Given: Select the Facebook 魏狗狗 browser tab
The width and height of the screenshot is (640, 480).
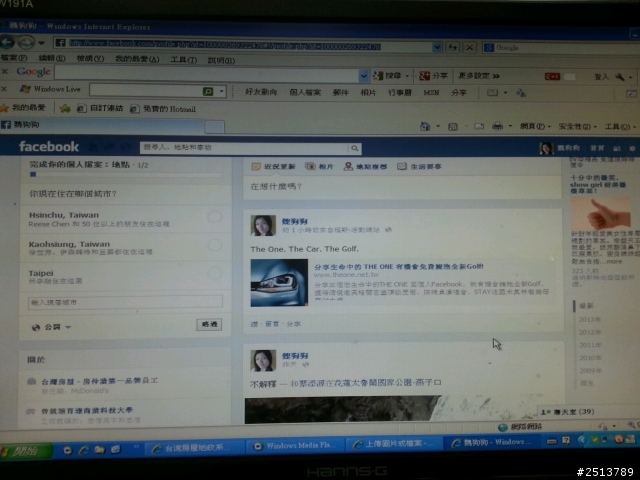Looking at the screenshot, I should (x=102, y=125).
